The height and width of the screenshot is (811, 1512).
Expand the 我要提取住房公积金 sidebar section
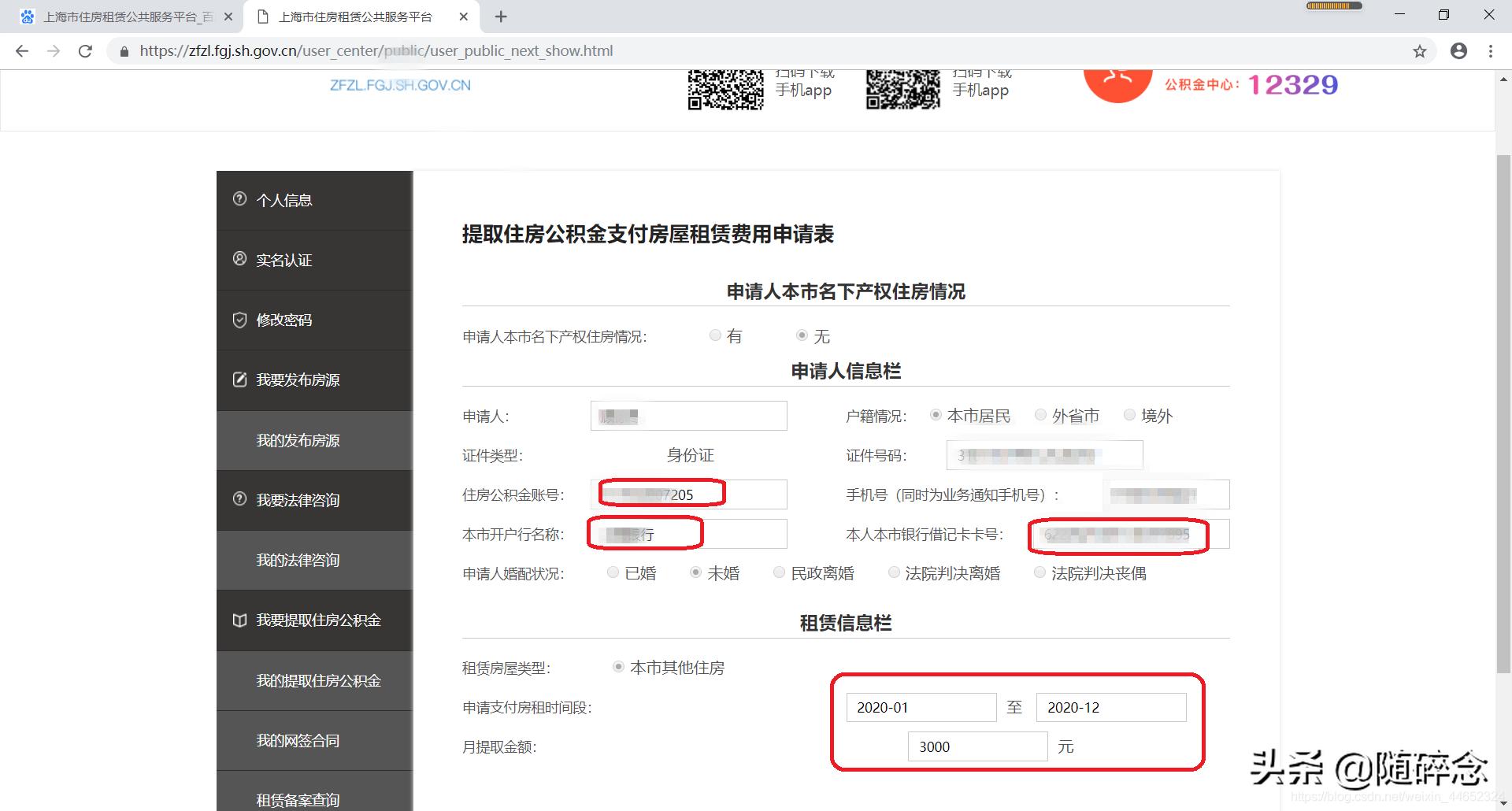click(317, 620)
